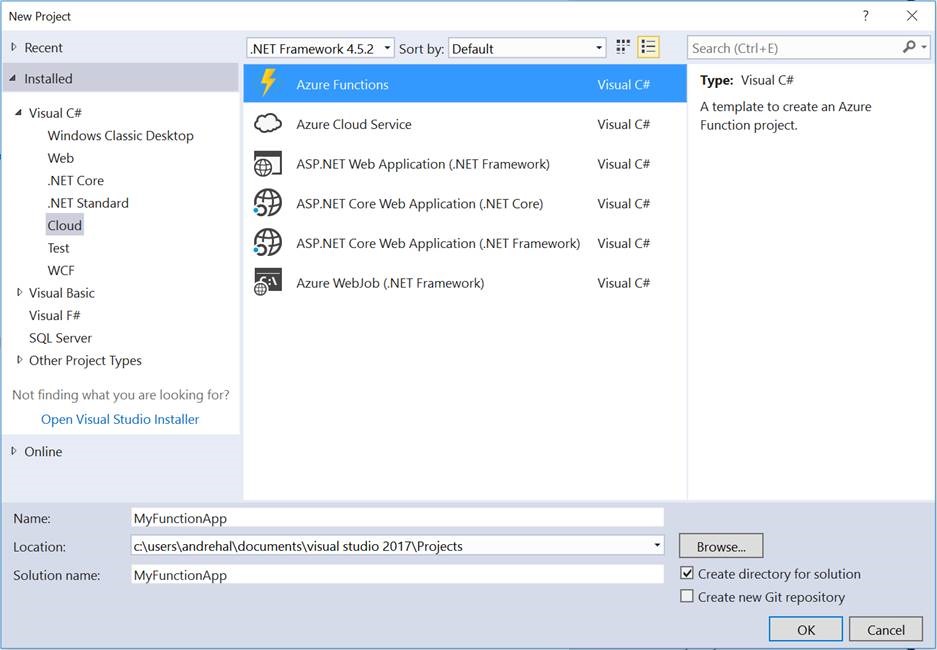Select the Test category

coord(59,248)
